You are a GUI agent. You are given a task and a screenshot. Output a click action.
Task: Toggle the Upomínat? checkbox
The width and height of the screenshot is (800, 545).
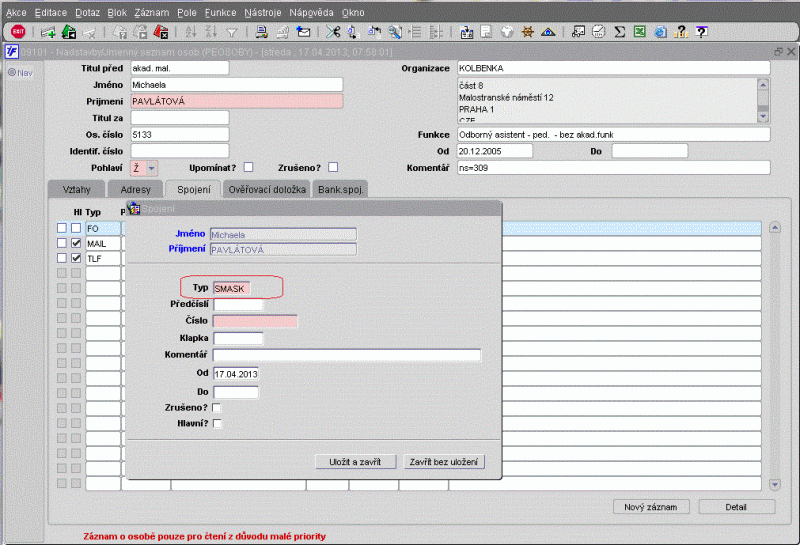tap(248, 167)
